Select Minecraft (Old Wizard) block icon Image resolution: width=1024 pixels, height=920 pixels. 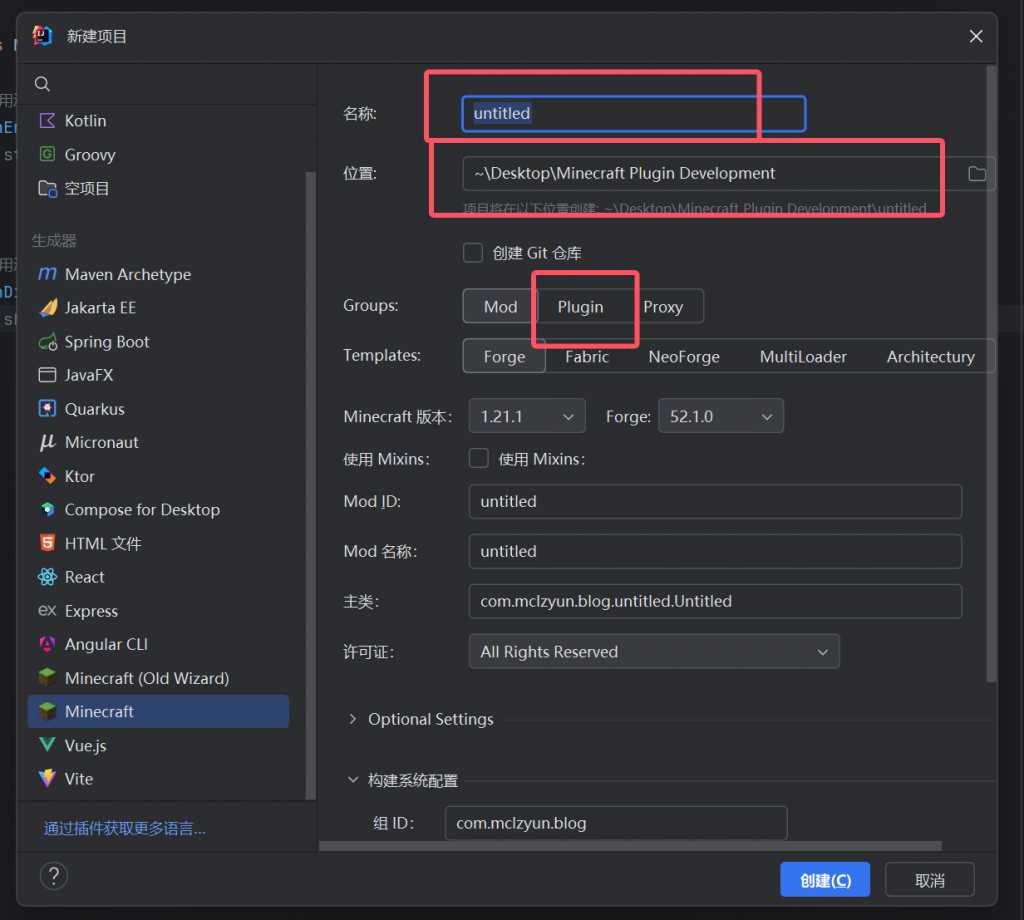[47, 678]
